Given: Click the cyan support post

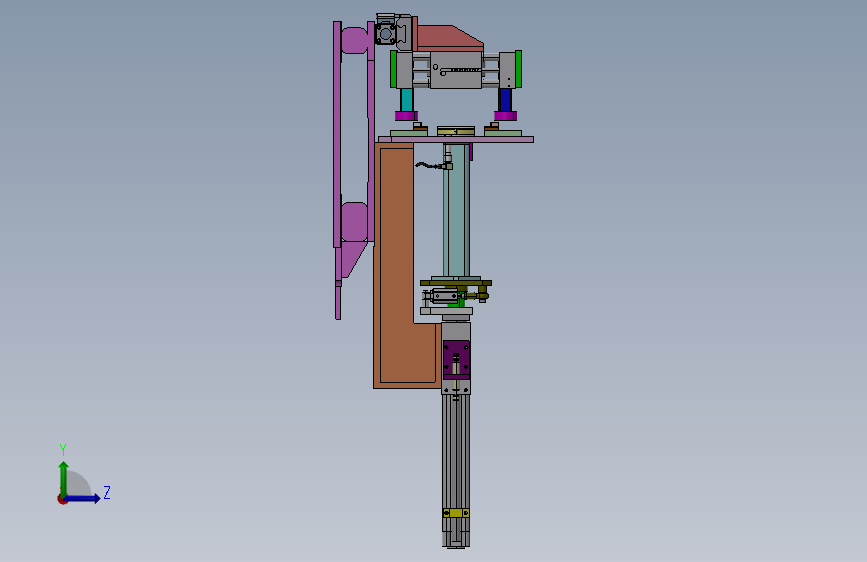Looking at the screenshot, I should pyautogui.click(x=406, y=100).
